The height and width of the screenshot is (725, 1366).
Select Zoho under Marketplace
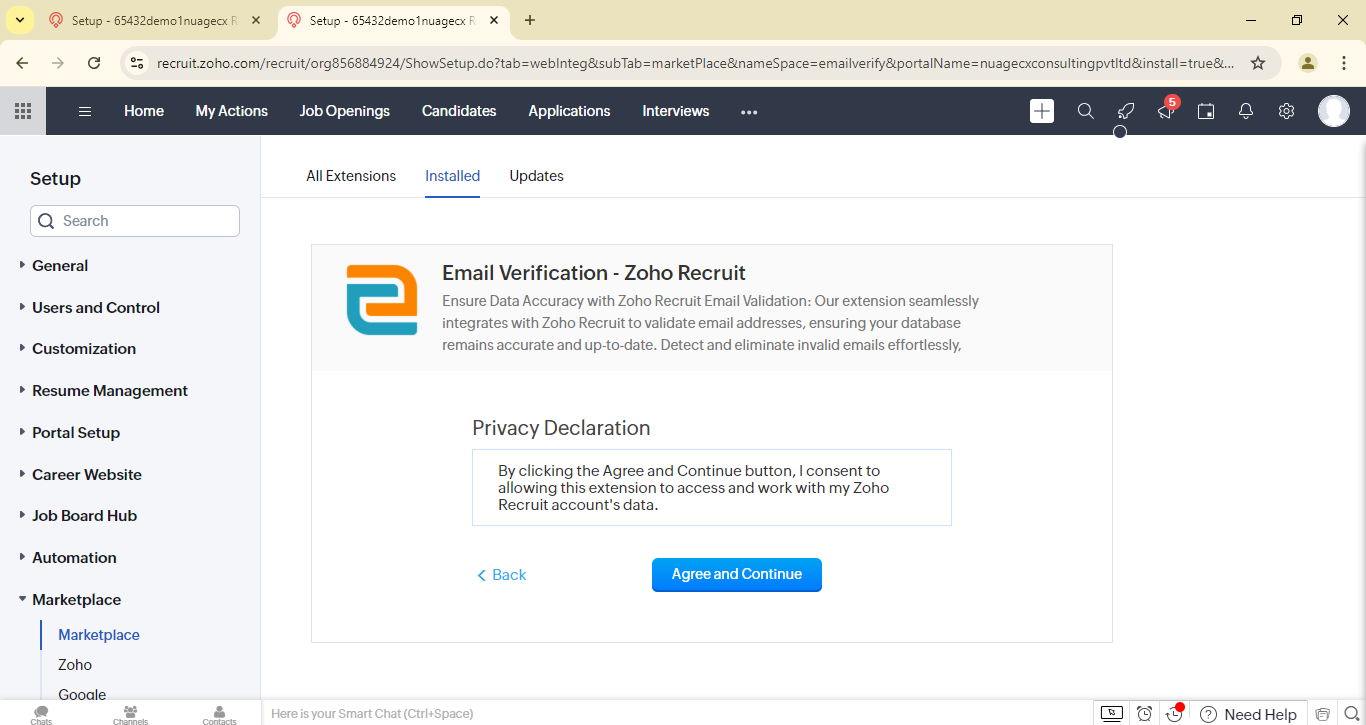(75, 665)
